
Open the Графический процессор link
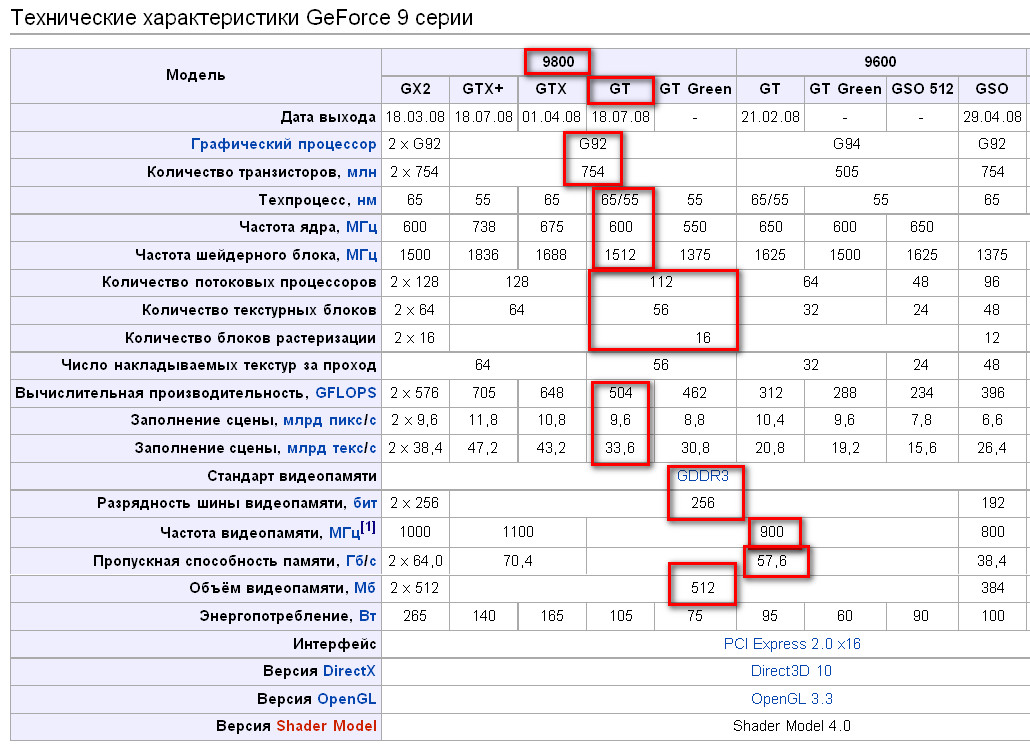pyautogui.click(x=283, y=144)
